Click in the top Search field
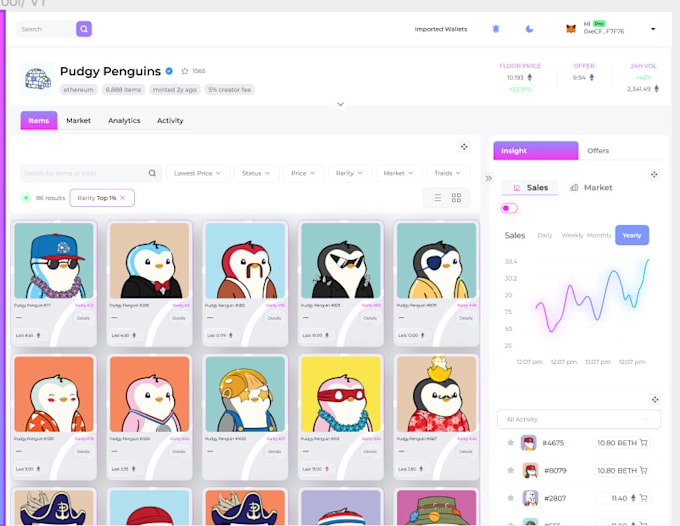The height and width of the screenshot is (526, 680). [x=46, y=29]
